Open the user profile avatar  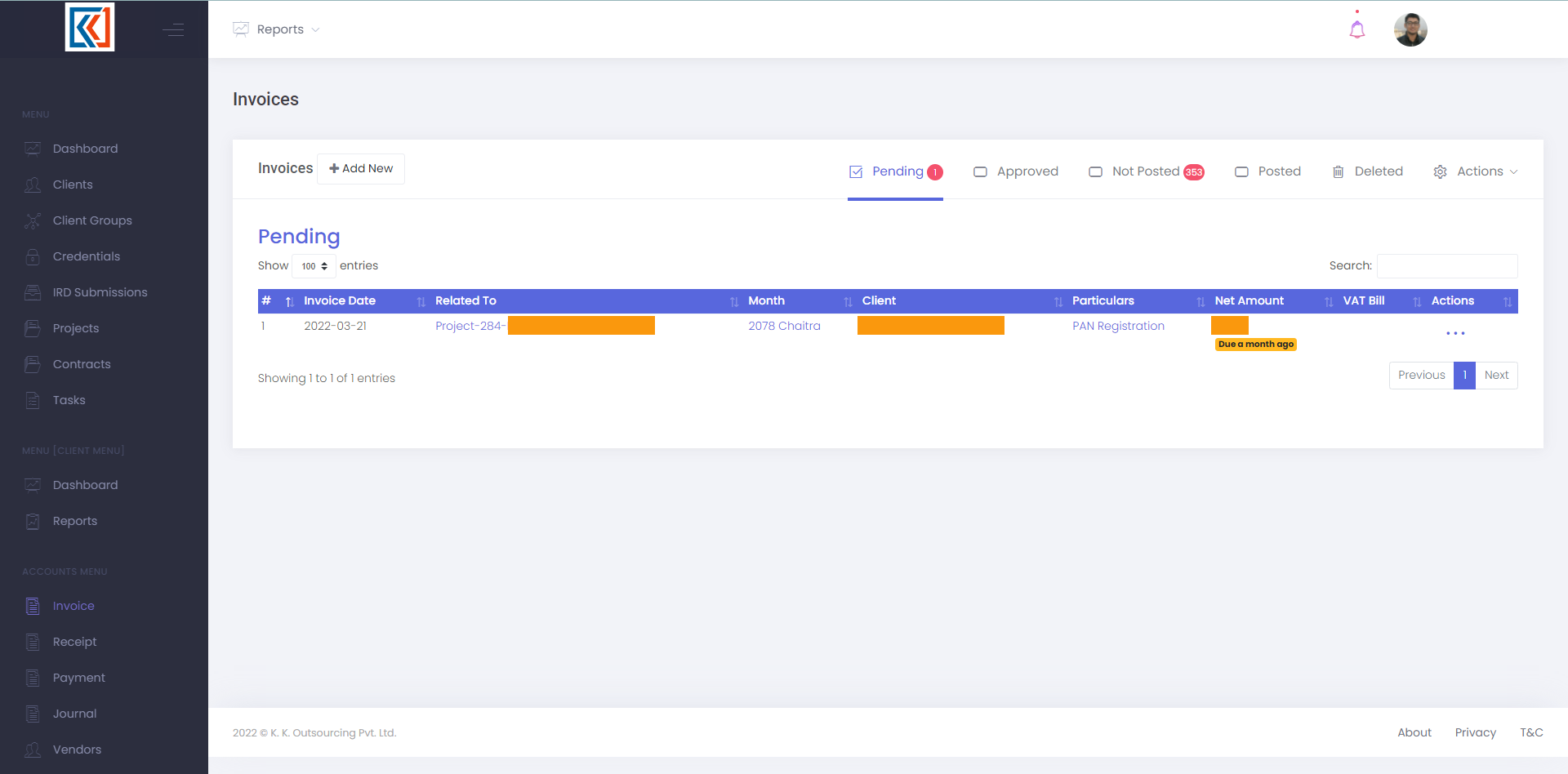coord(1410,30)
